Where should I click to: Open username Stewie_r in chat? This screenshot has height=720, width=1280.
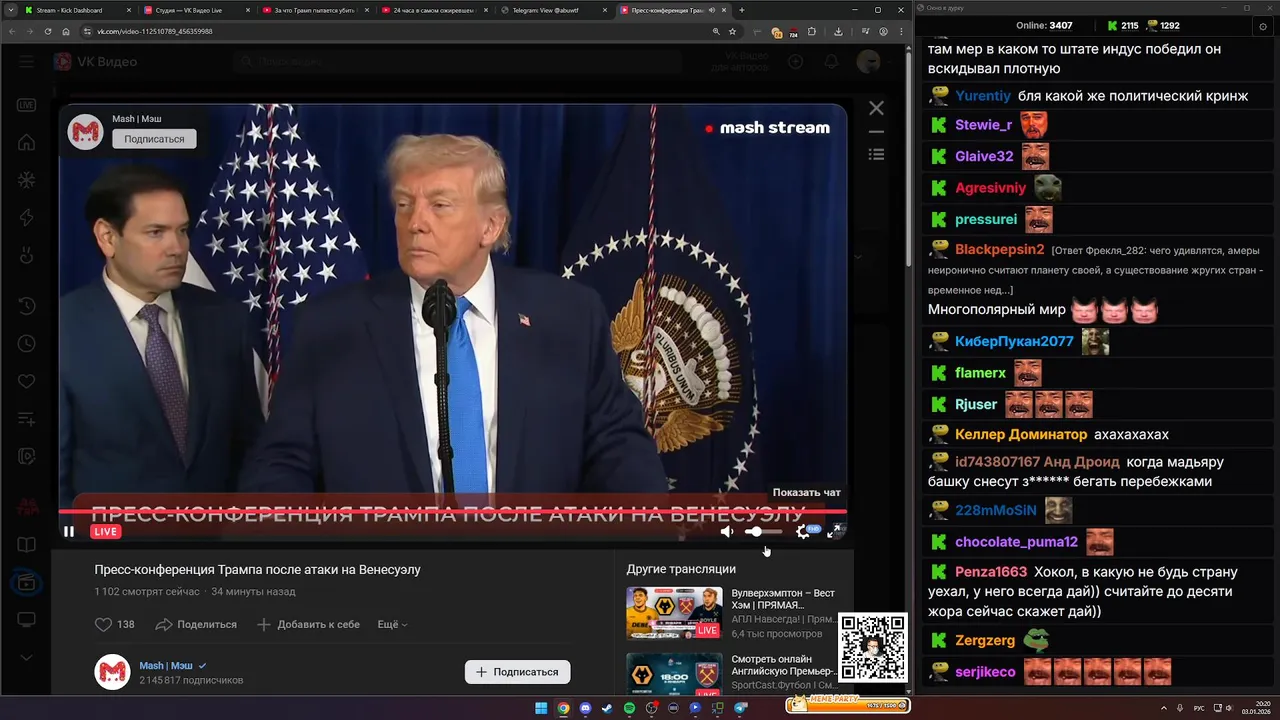pyautogui.click(x=983, y=125)
